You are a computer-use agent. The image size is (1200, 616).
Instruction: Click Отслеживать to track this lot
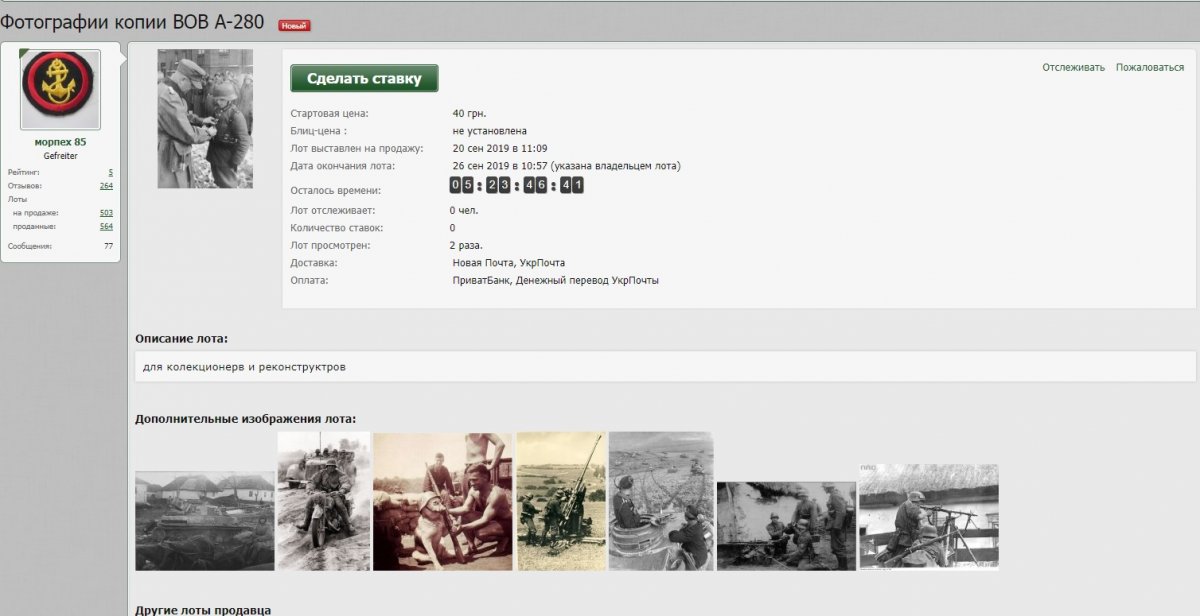pyautogui.click(x=1073, y=68)
